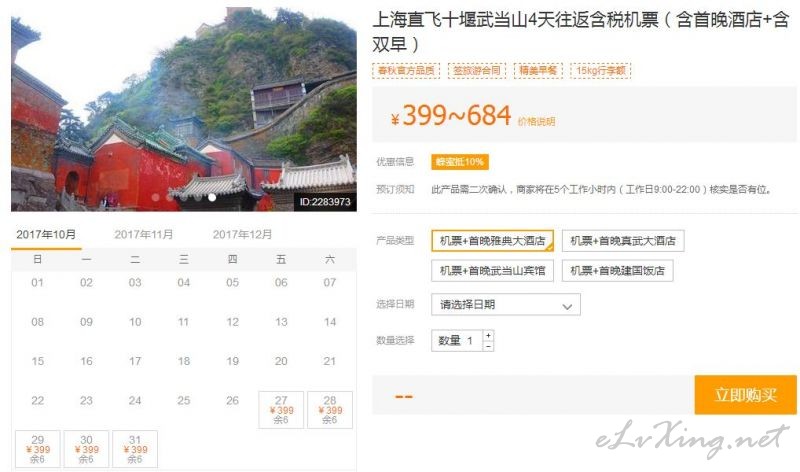Expand the 请选择日期 date dropdown
Screen dimensions: 800x472
tap(506, 305)
